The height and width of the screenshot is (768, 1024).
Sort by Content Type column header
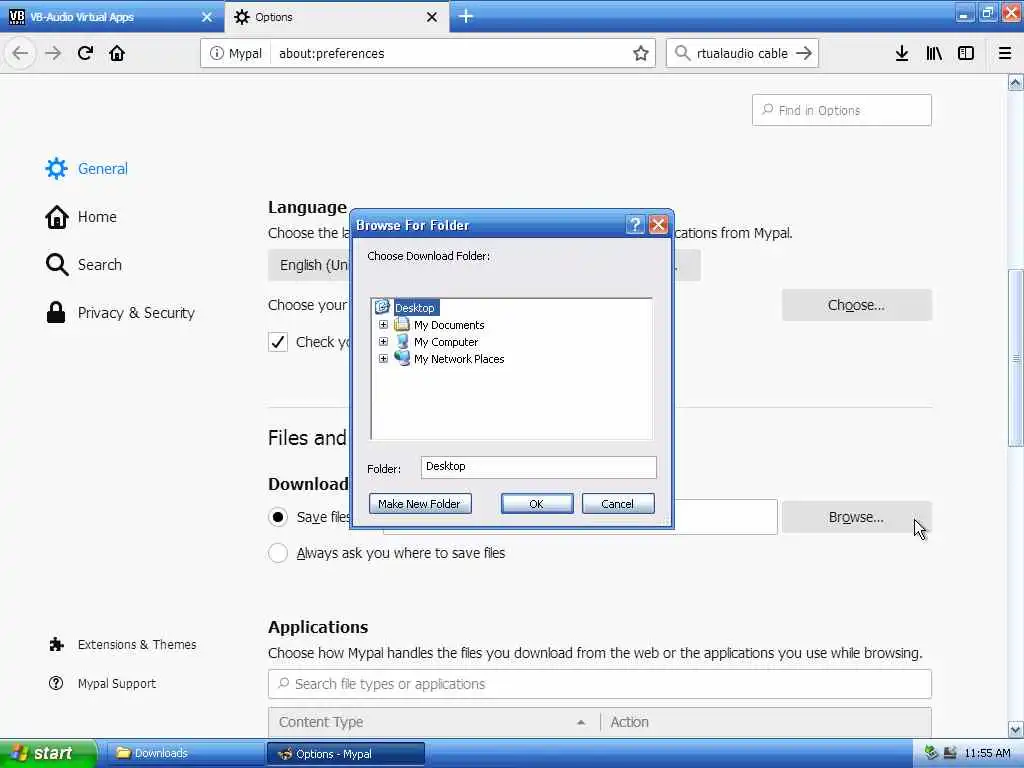tap(434, 722)
